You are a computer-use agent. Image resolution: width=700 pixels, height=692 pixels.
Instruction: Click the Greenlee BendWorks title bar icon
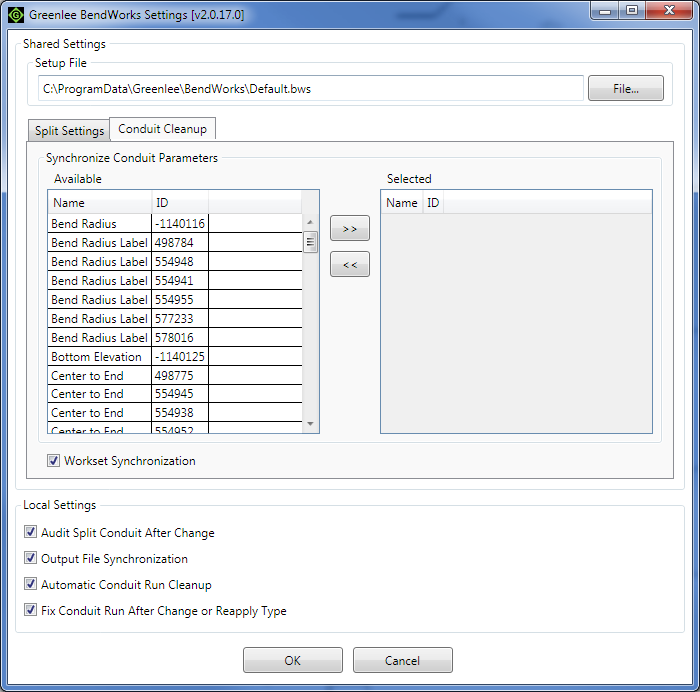[16, 15]
